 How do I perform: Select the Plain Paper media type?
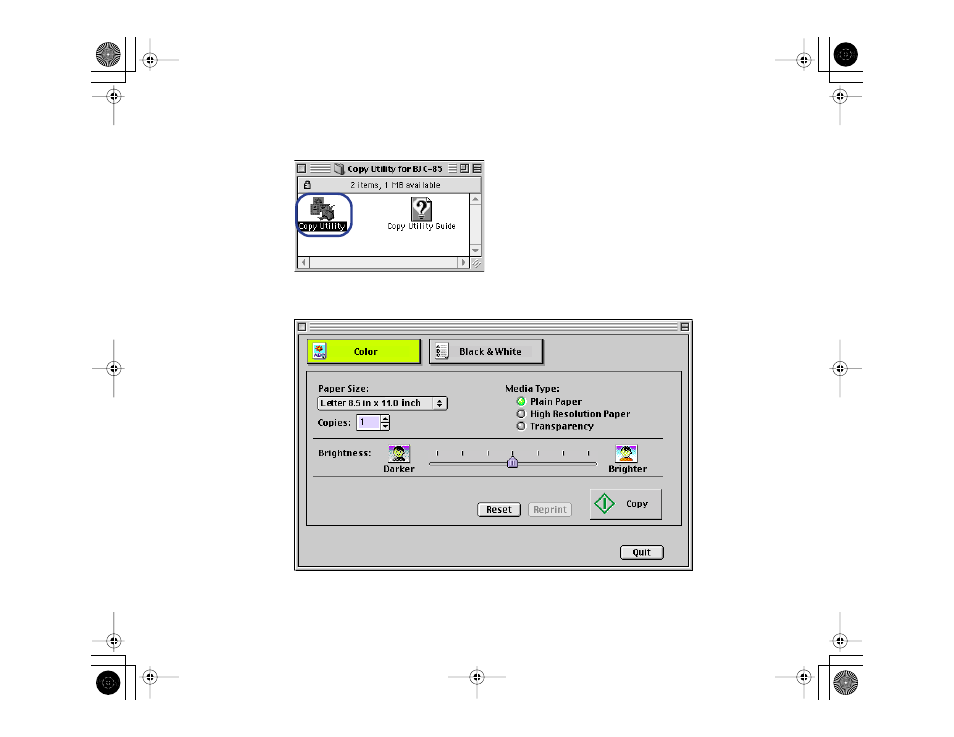tap(521, 402)
